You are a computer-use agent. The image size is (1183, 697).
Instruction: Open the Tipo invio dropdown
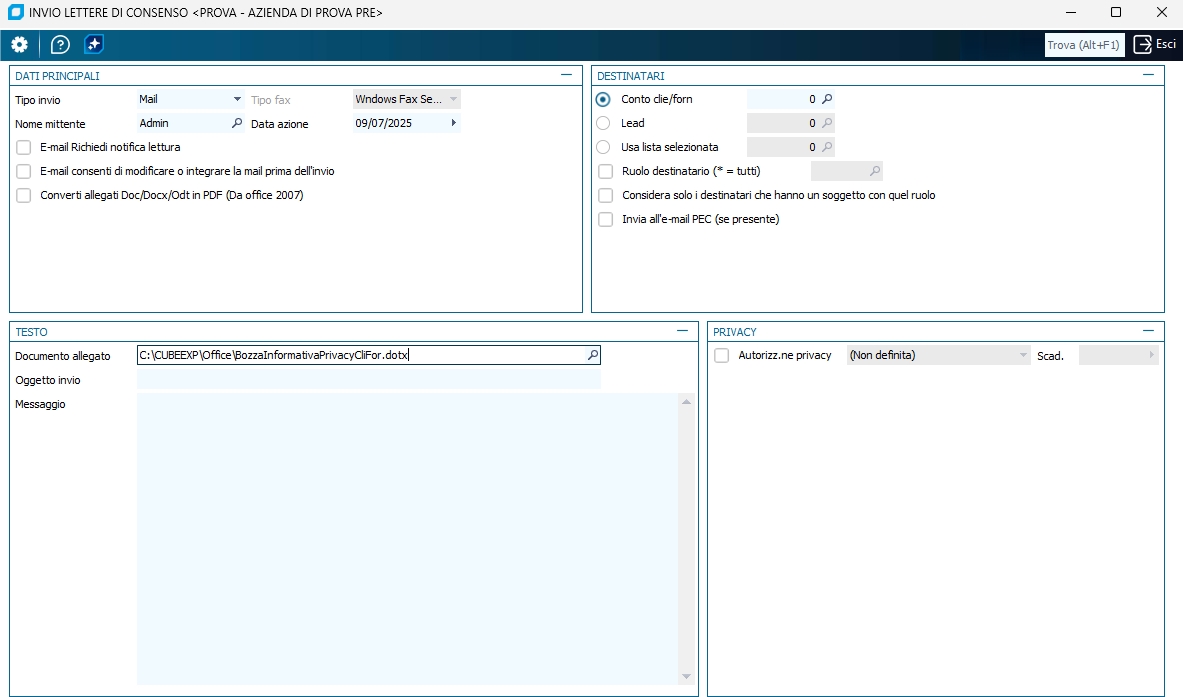tap(237, 99)
